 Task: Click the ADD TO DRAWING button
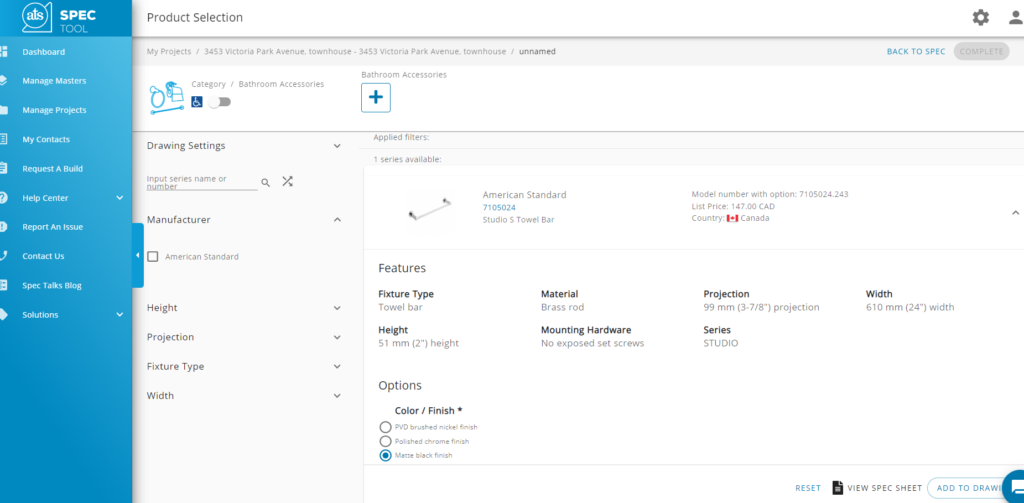[x=969, y=488]
